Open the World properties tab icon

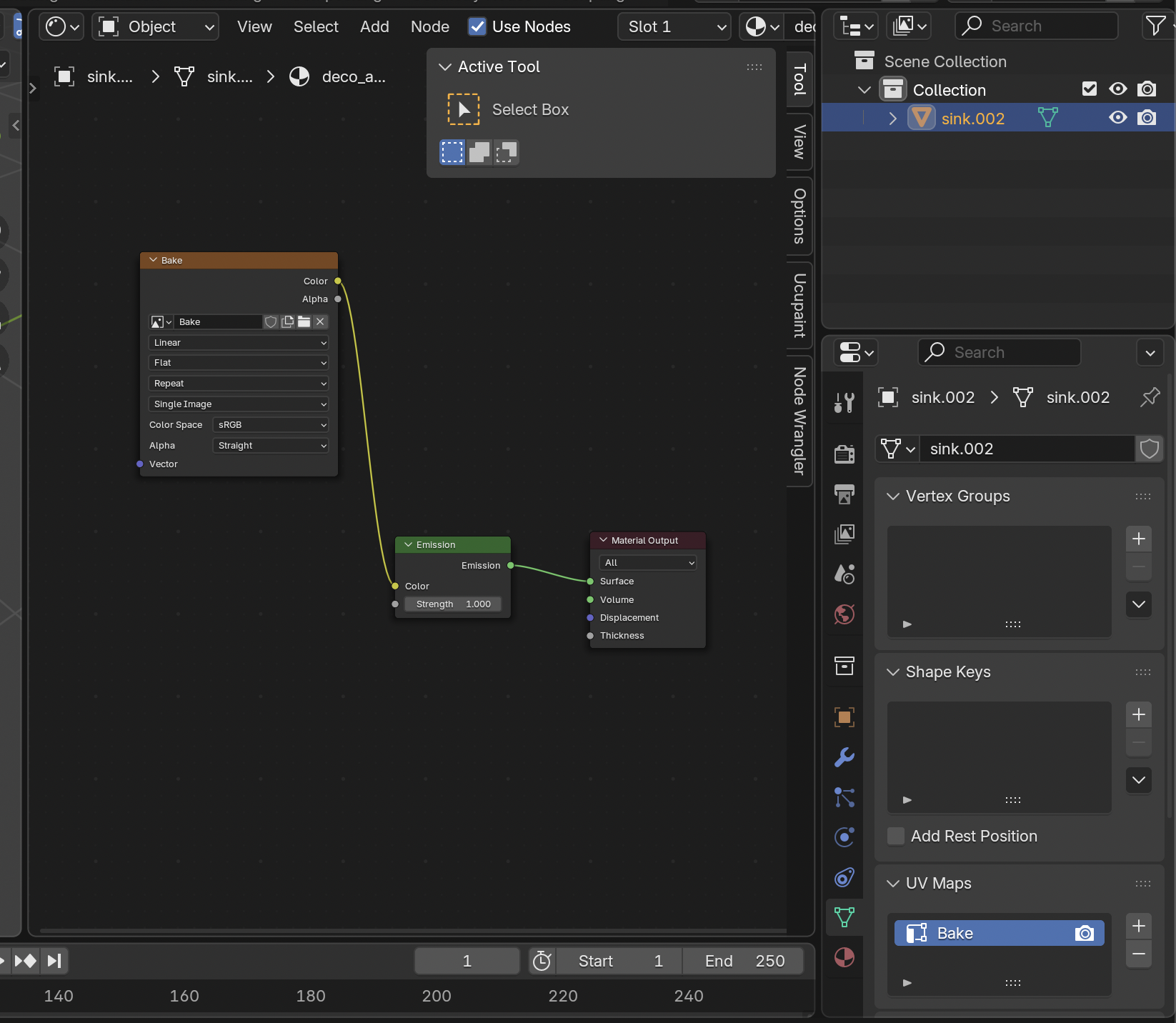pos(844,614)
